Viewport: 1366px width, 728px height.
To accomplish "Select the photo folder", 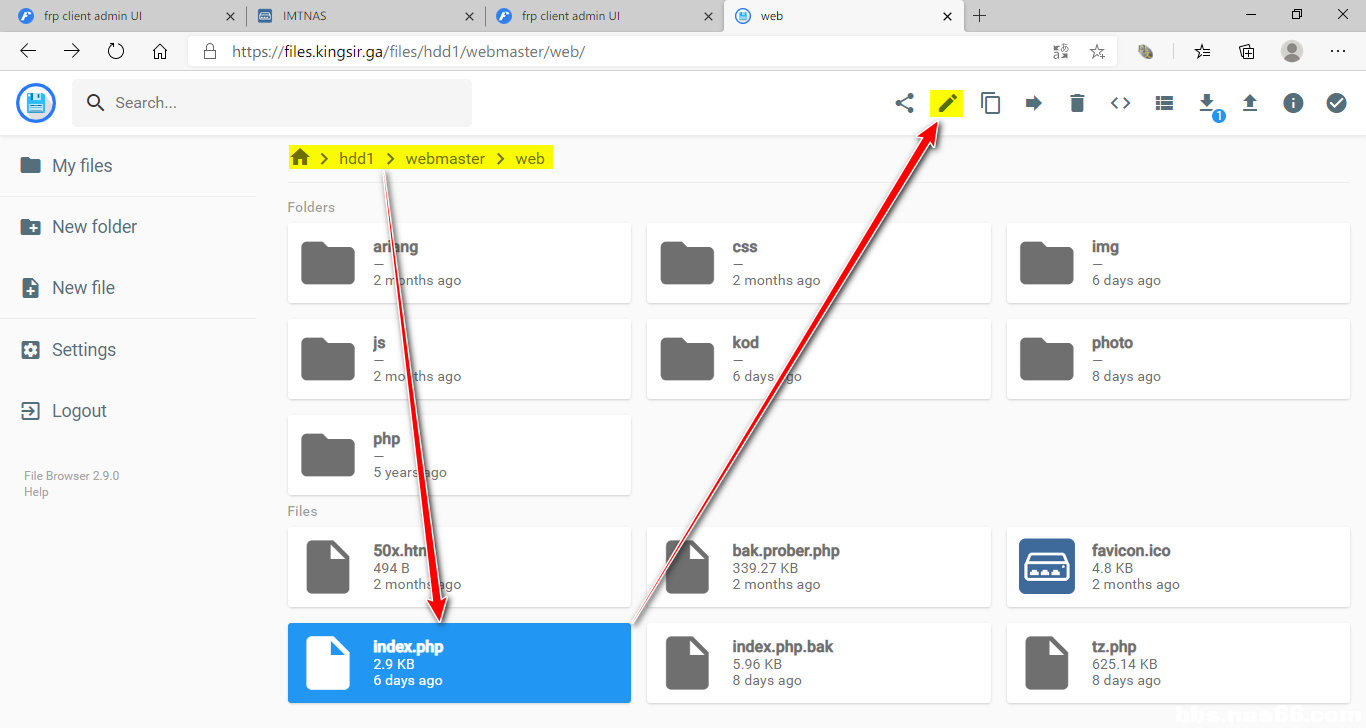I will 1178,359.
